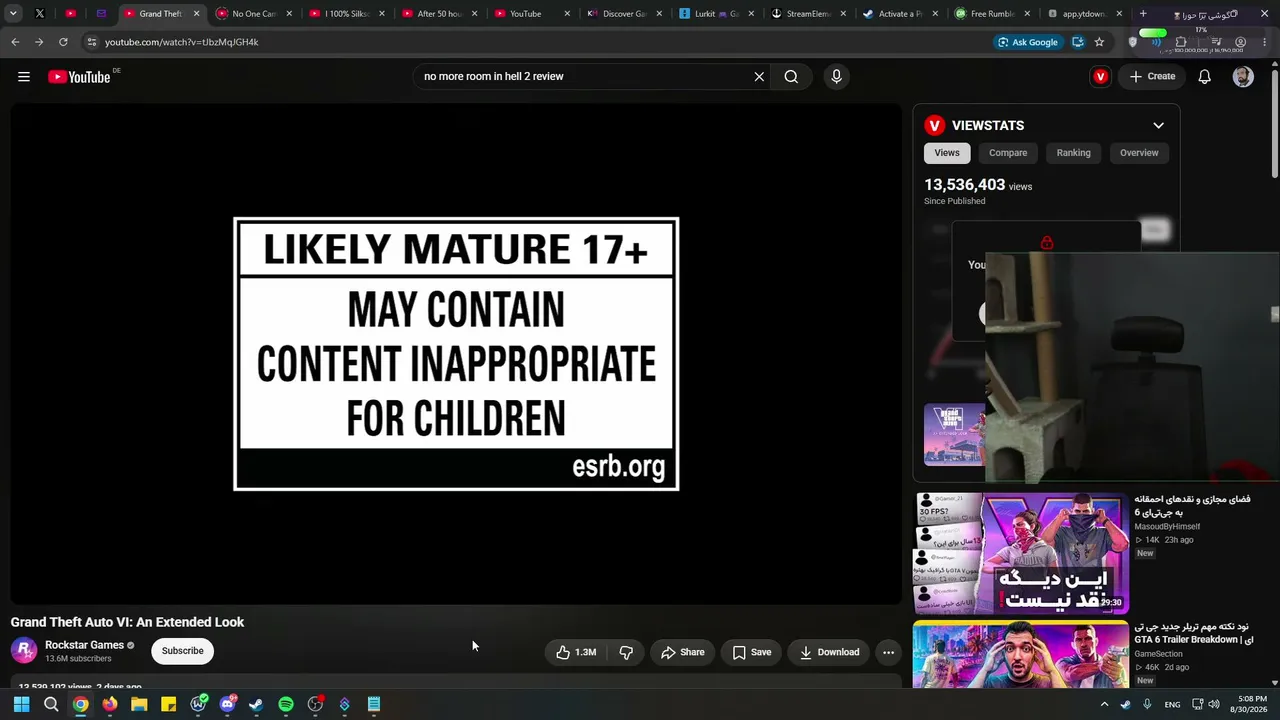Open the GTA 6 Trailer Breakdown thumbnail
The height and width of the screenshot is (720, 1280).
[x=1021, y=655]
